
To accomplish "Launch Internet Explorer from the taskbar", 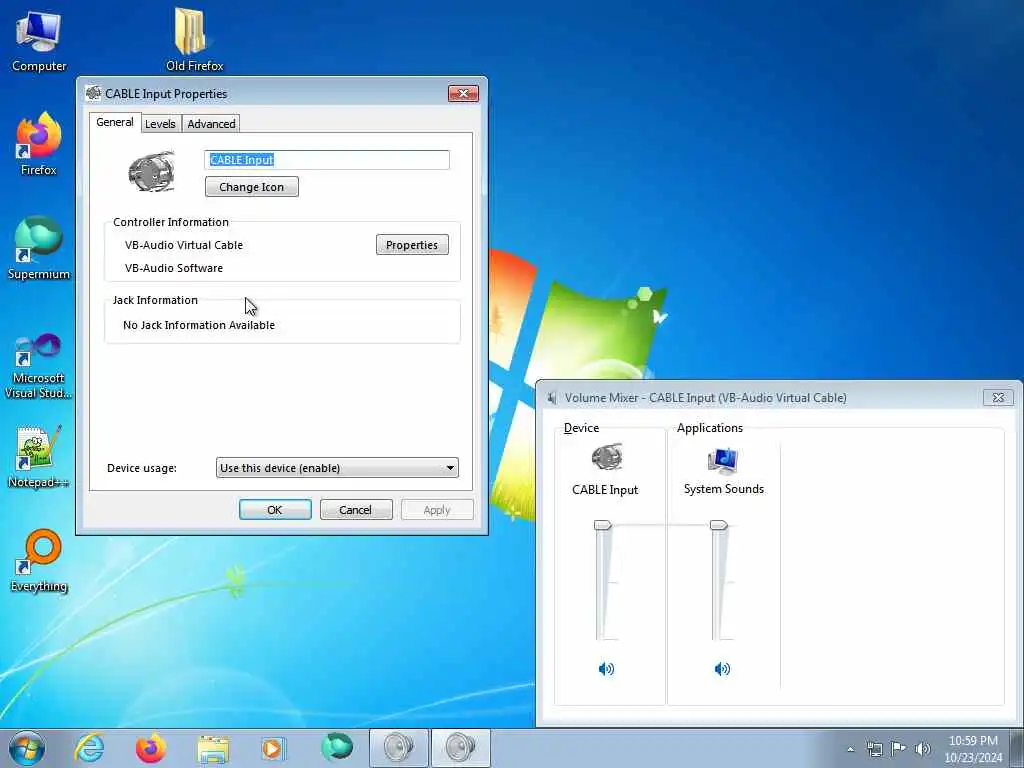I will [89, 748].
